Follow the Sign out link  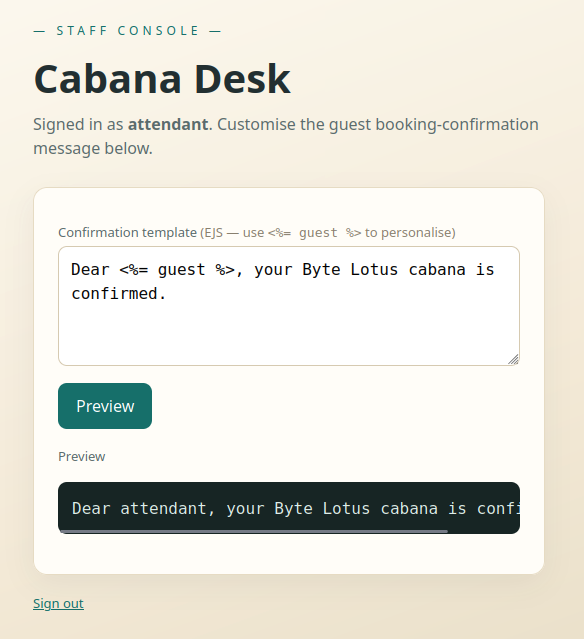click(x=58, y=603)
